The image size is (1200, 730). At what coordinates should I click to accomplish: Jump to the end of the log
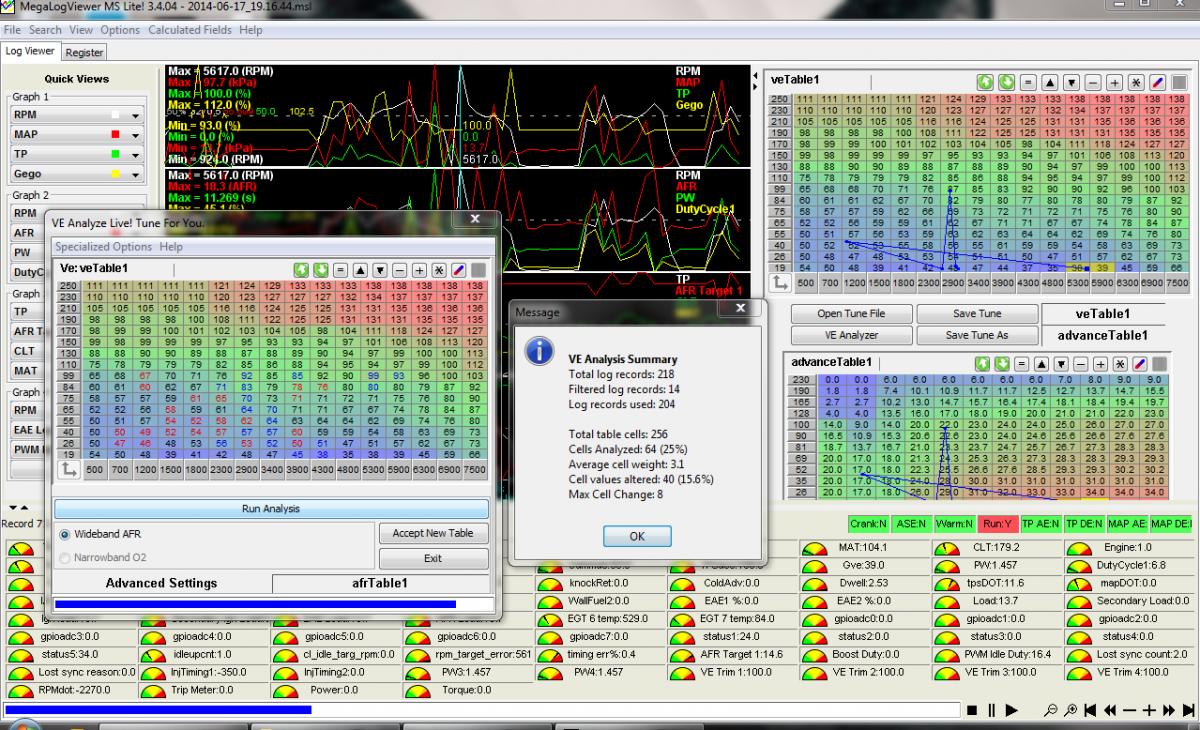click(x=1189, y=710)
